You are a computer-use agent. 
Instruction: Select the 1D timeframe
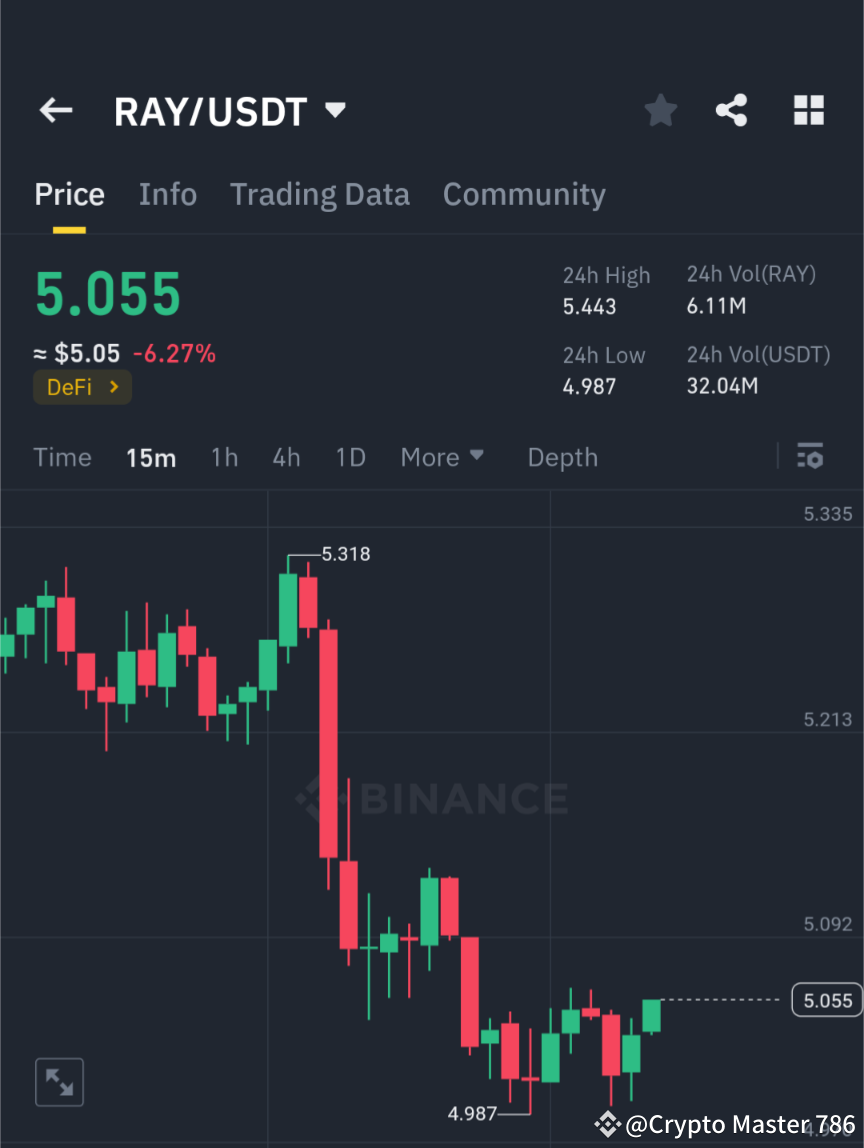click(x=350, y=457)
